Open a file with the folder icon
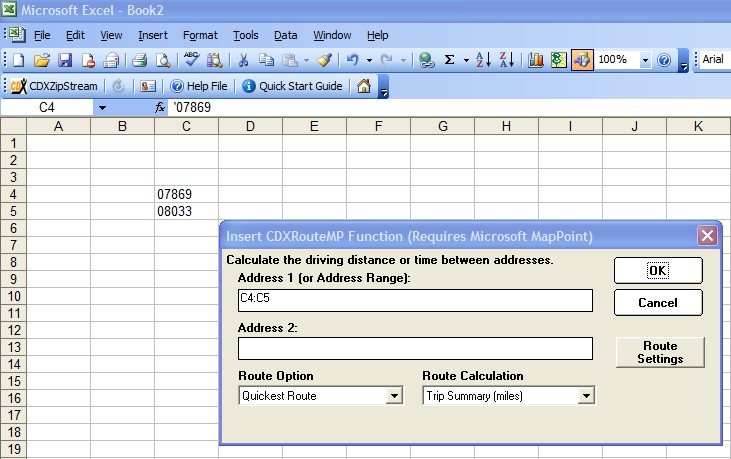 pyautogui.click(x=42, y=60)
